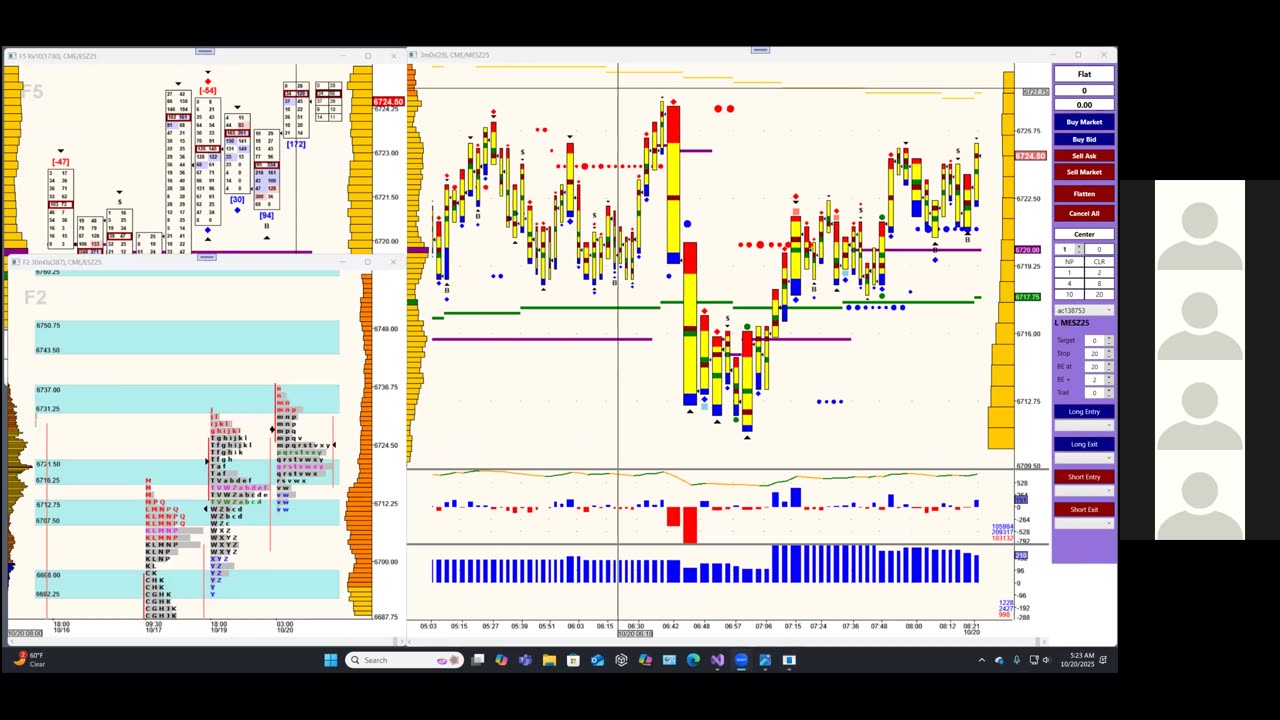This screenshot has width=1280, height=720.
Task: Open Microsoft Teams taskbar icon
Action: (525, 660)
